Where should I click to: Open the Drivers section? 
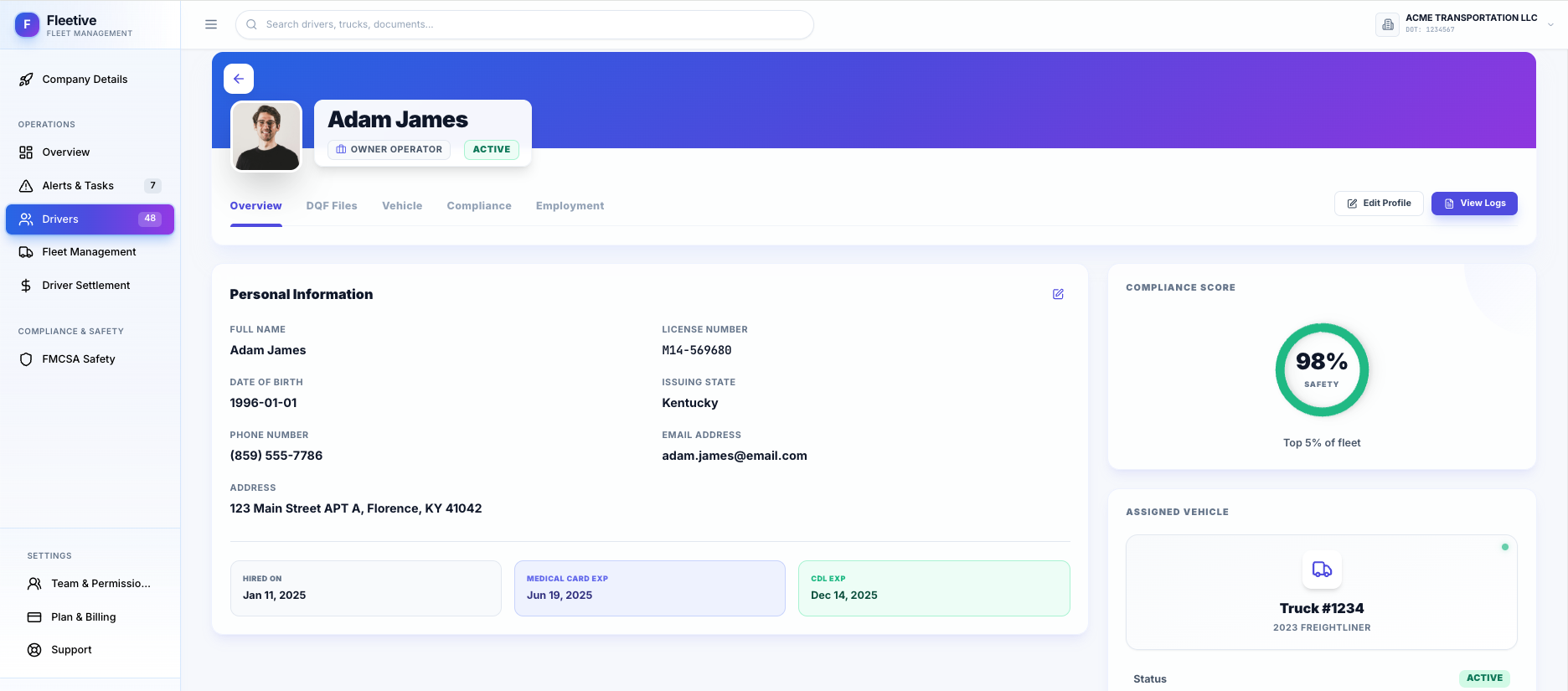click(90, 219)
